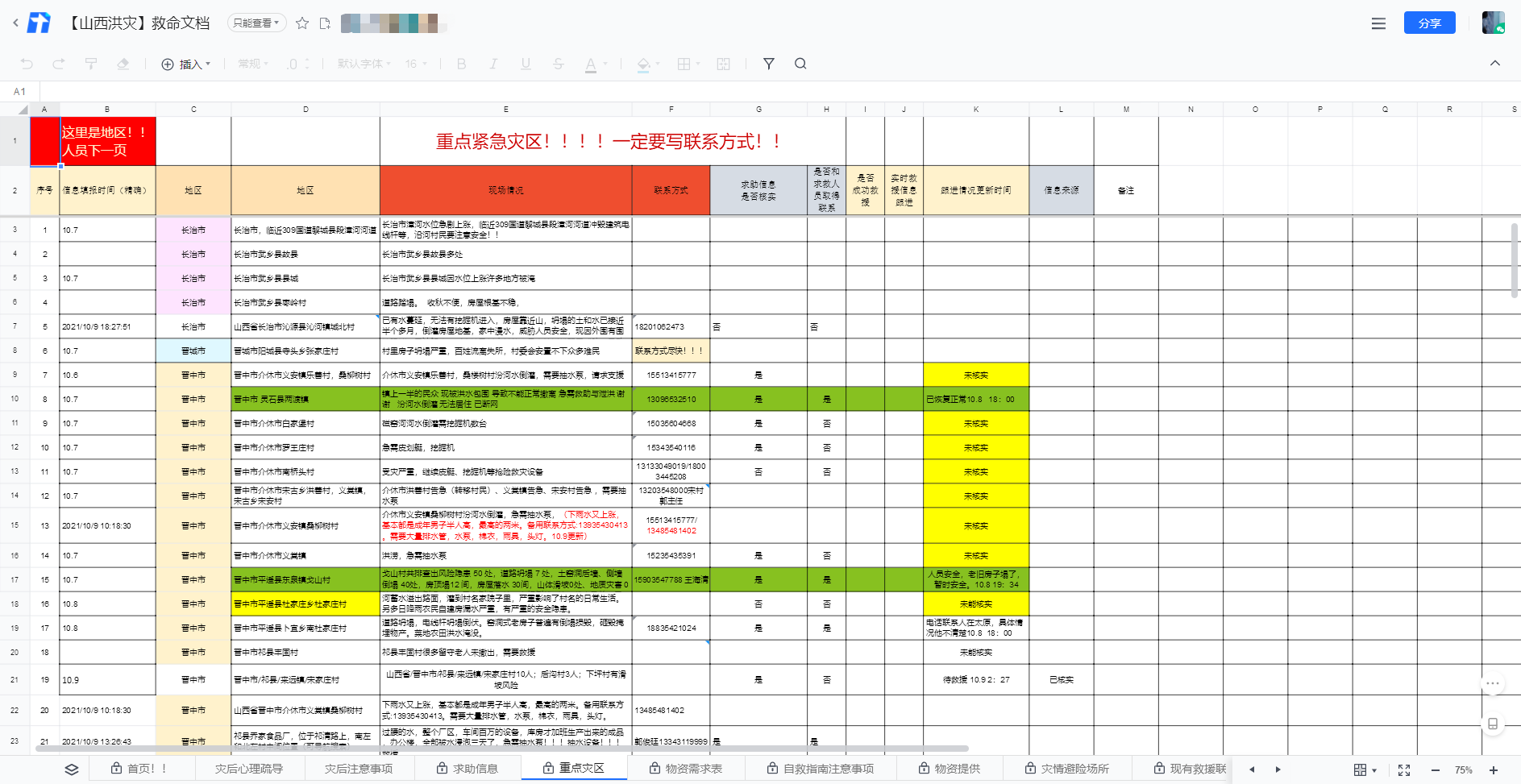This screenshot has height=784, width=1521.
Task: Enter fullscreen view mode
Action: coord(1404,770)
